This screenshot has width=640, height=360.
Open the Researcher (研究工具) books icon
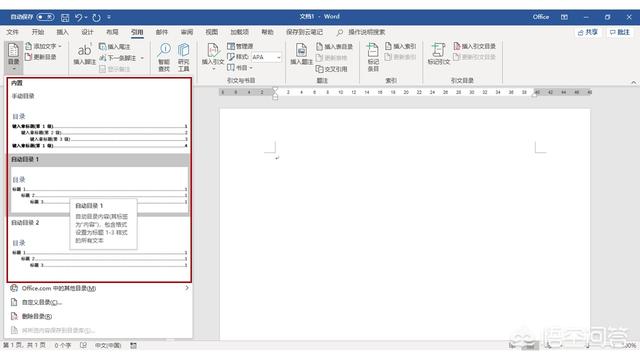tap(183, 50)
